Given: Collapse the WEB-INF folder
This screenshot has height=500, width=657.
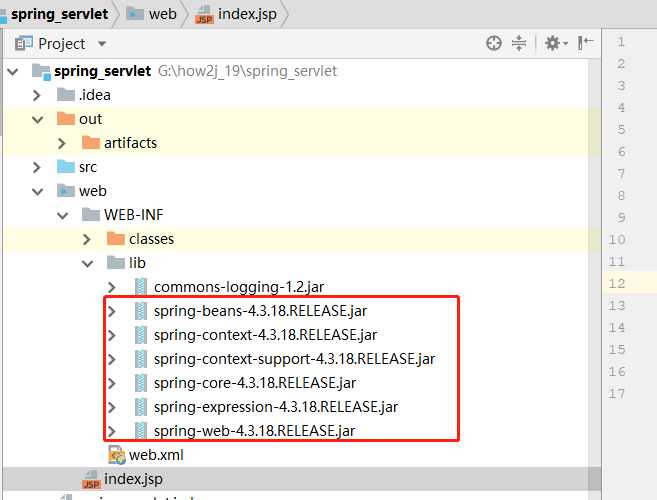Looking at the screenshot, I should click(x=63, y=216).
